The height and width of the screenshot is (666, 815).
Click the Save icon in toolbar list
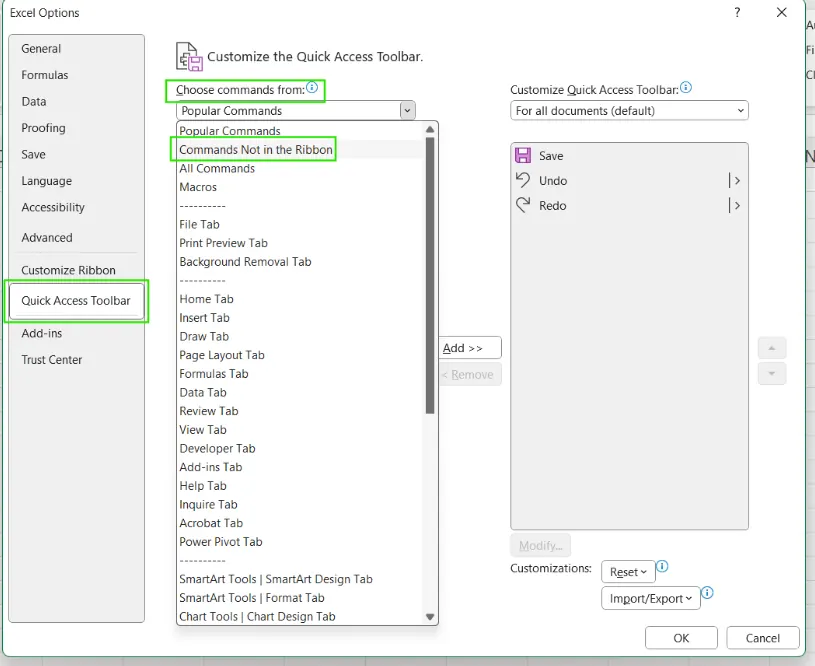point(522,155)
